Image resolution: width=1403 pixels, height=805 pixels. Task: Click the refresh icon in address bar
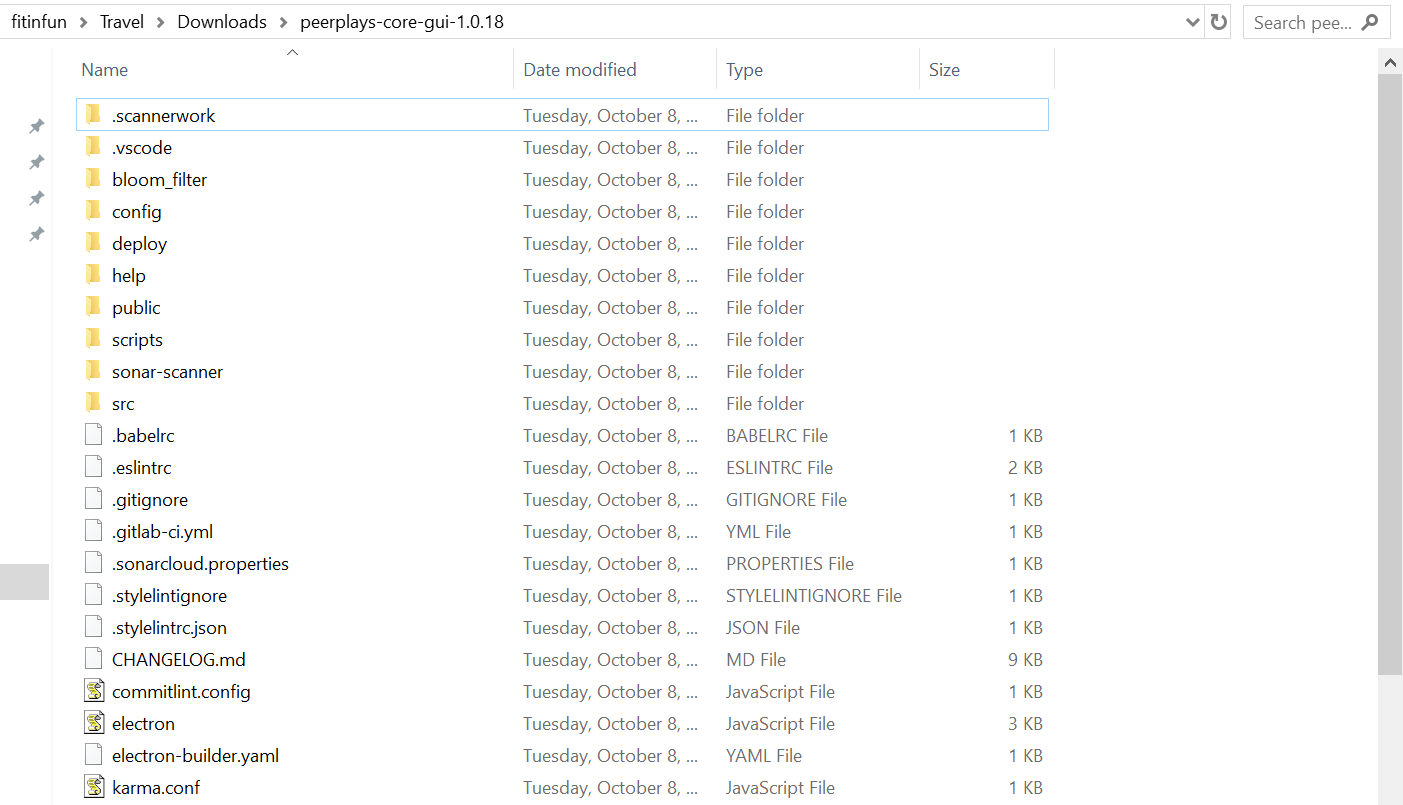tap(1218, 22)
